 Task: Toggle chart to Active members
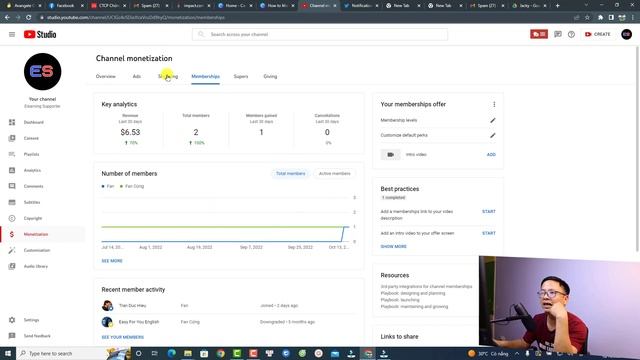point(334,173)
